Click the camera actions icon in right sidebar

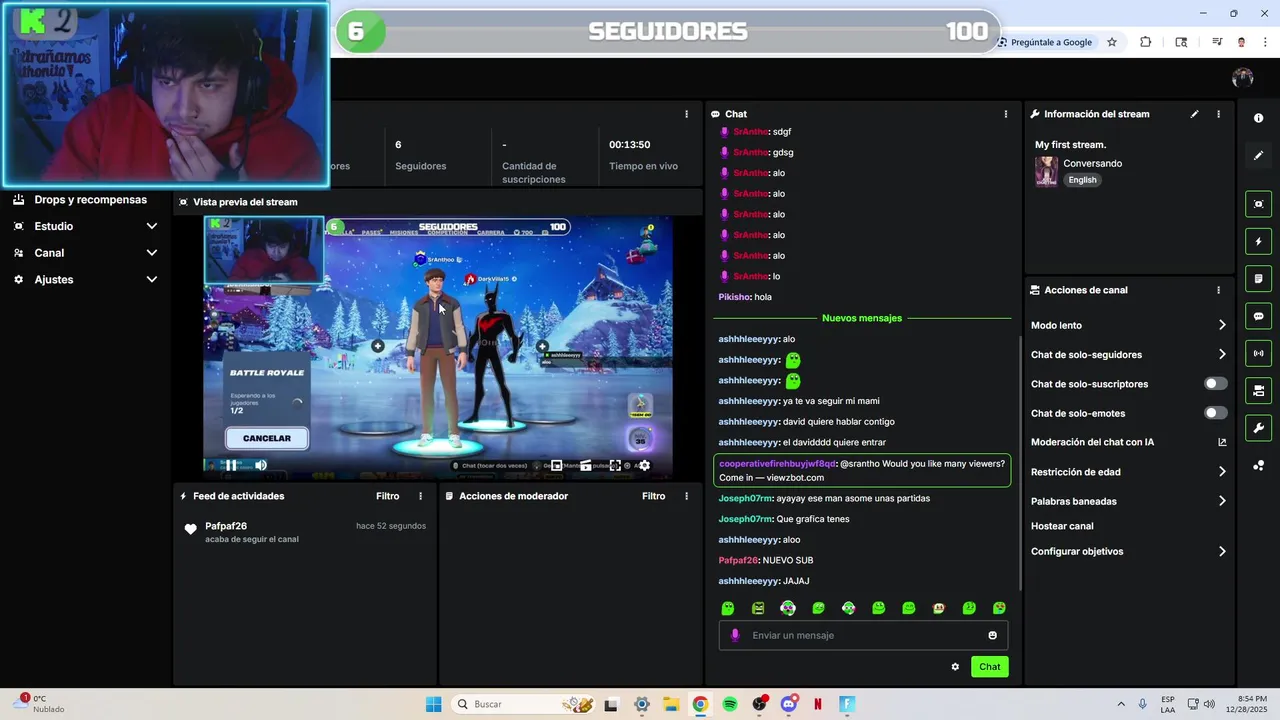pos(1258,390)
